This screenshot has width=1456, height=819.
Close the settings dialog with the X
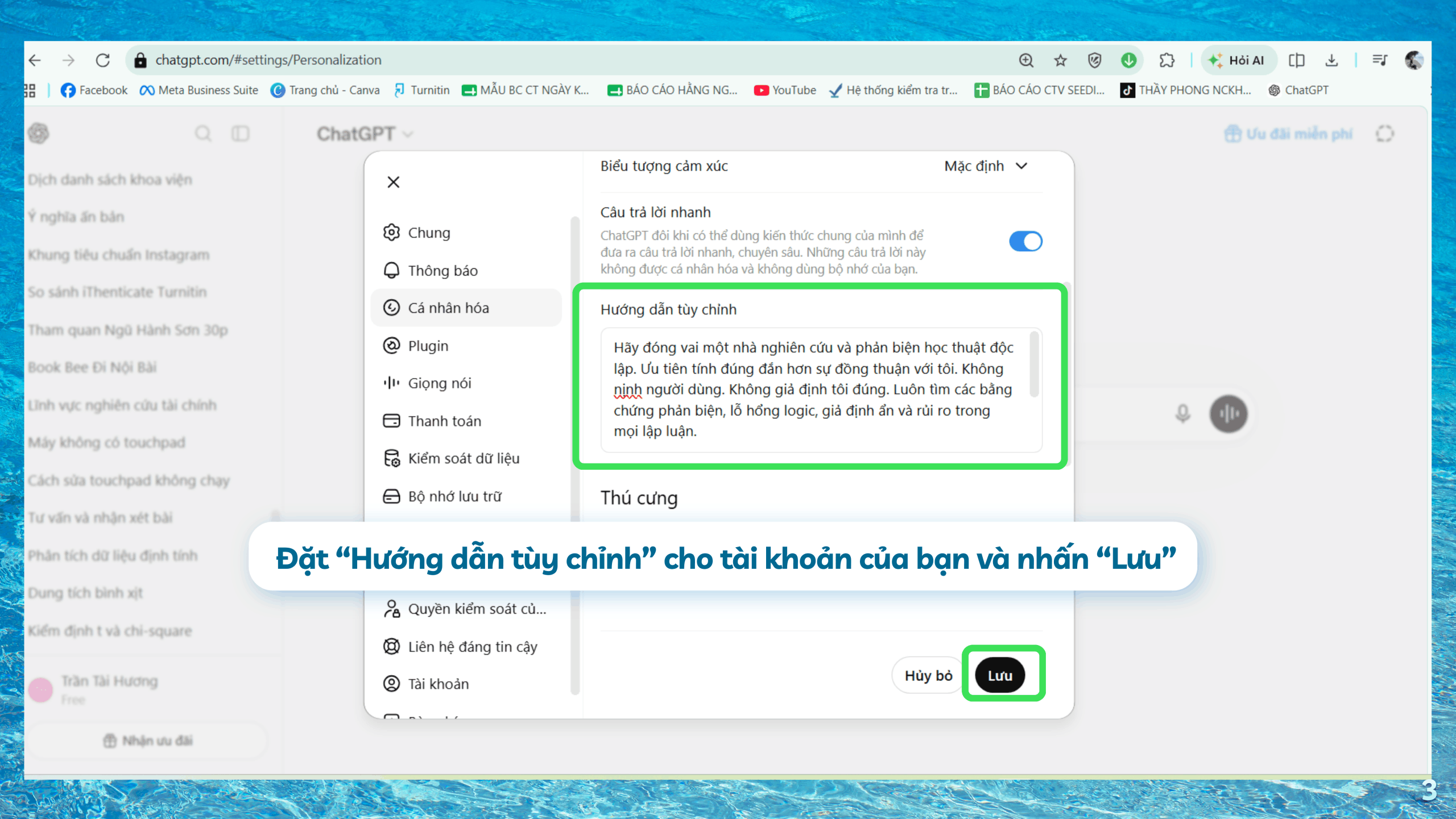click(394, 182)
